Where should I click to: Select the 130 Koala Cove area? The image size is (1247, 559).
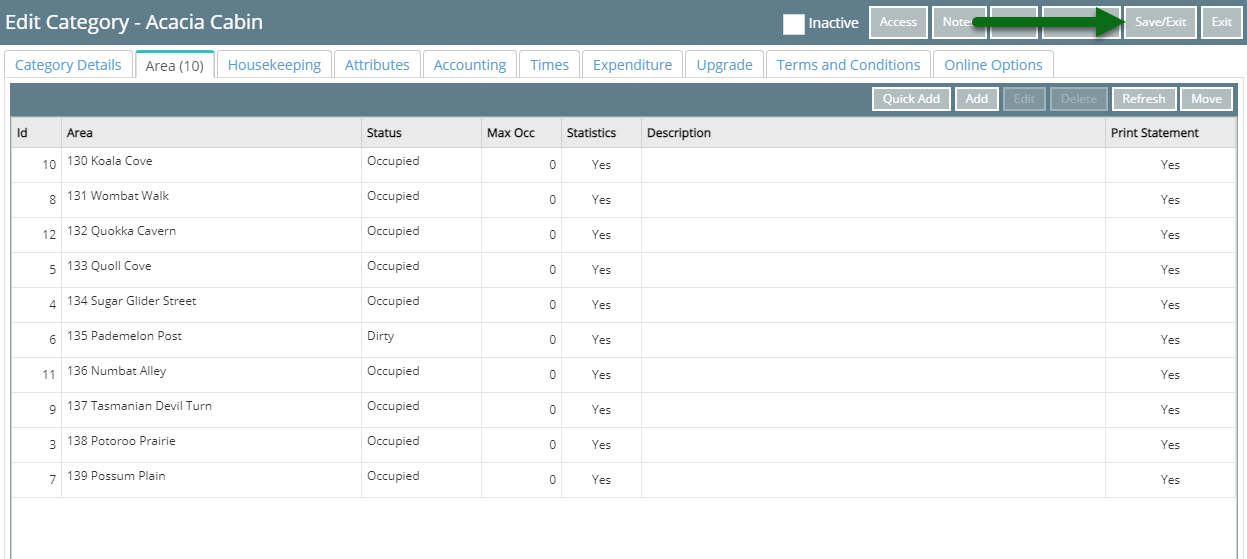tap(110, 161)
